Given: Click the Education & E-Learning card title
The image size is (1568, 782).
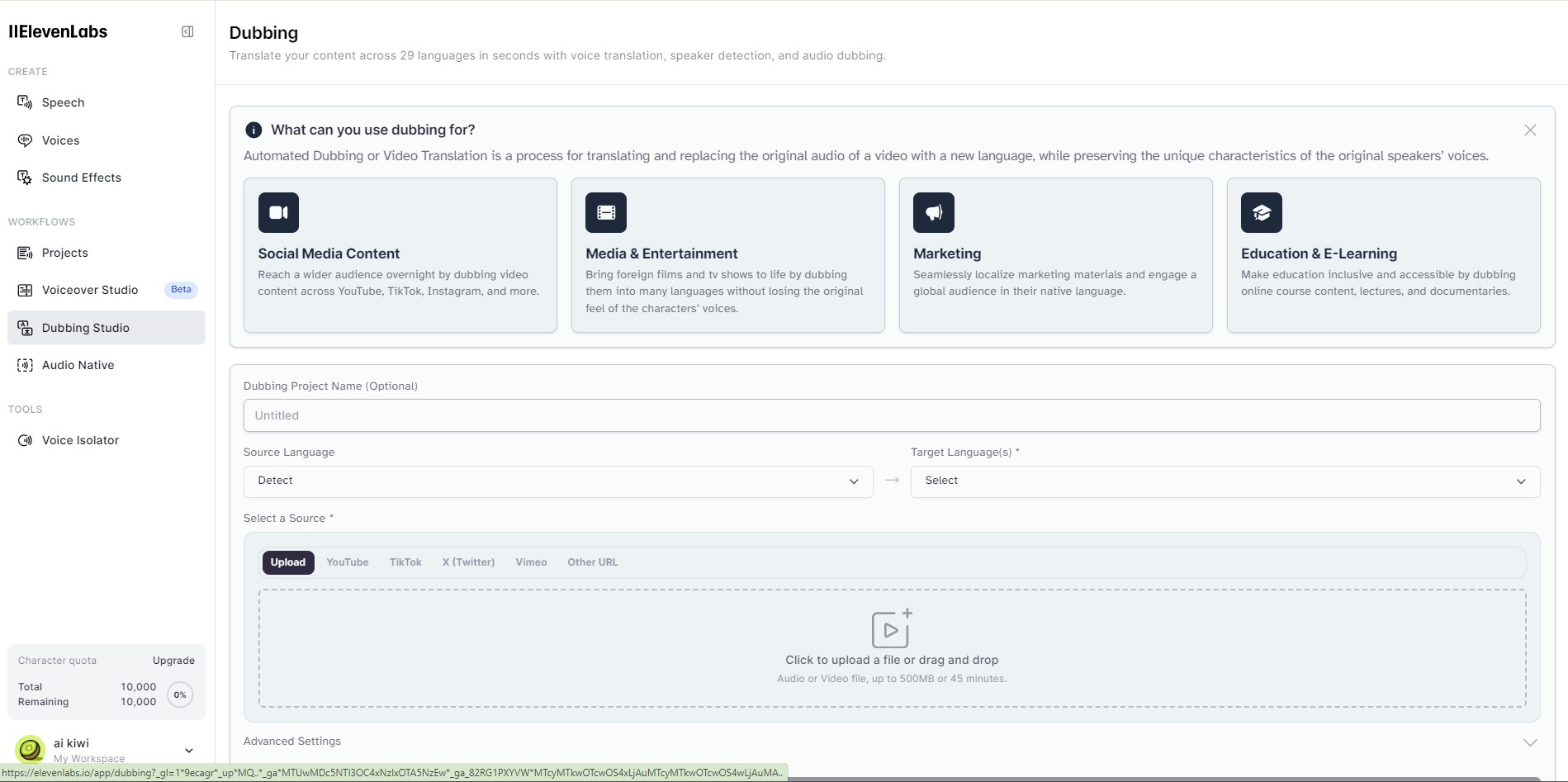Looking at the screenshot, I should (1319, 254).
